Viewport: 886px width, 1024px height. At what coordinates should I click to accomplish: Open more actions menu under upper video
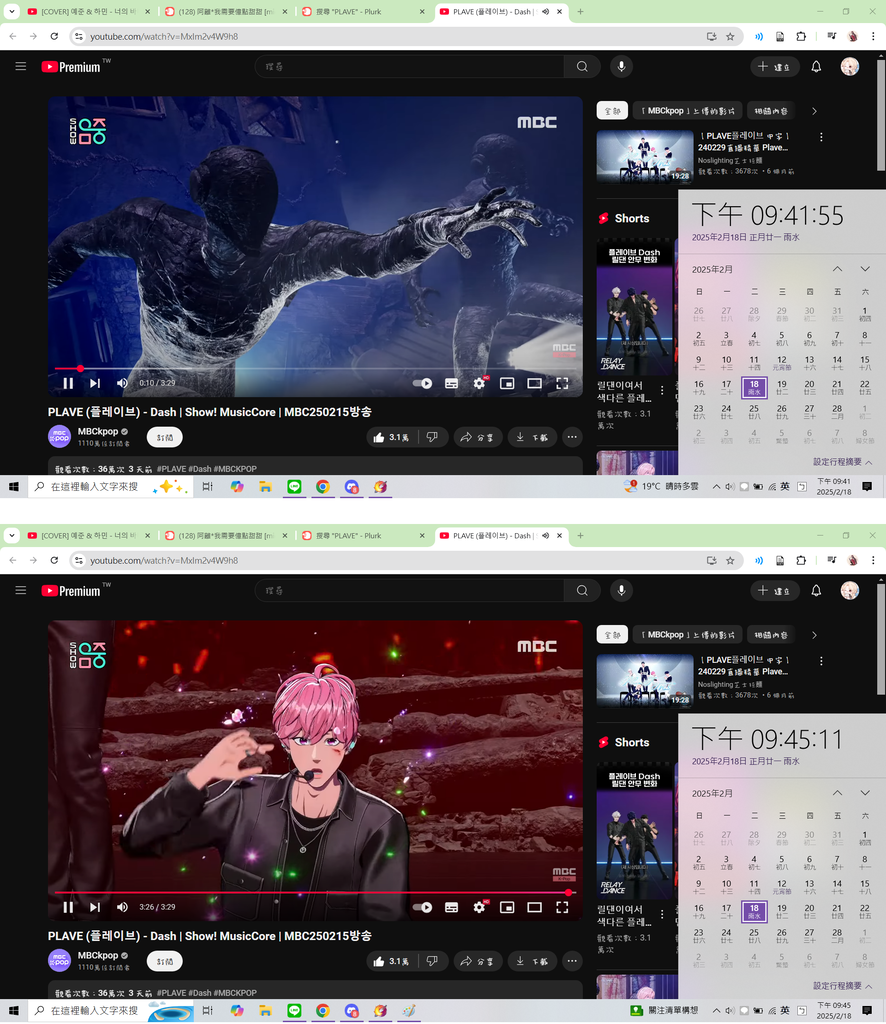click(572, 438)
